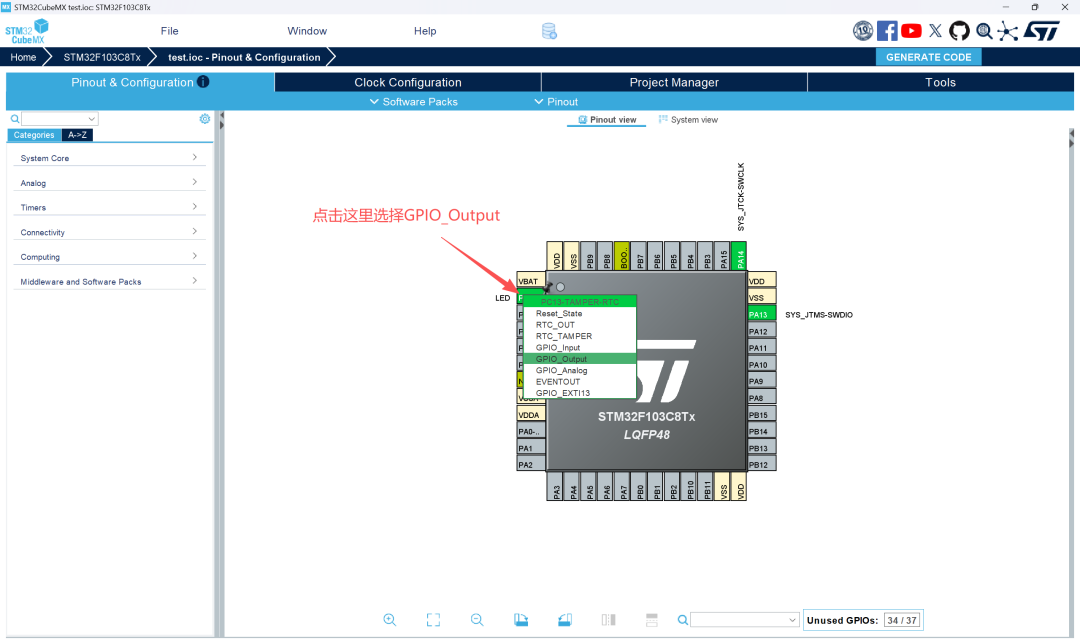Click the search magnifier in the categories panel

pyautogui.click(x=14, y=118)
